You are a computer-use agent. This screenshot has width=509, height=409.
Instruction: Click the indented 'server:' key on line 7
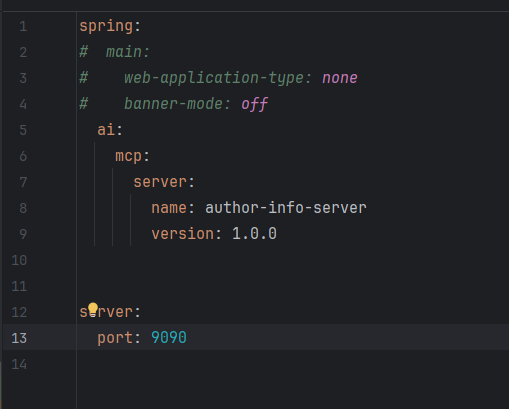point(164,182)
